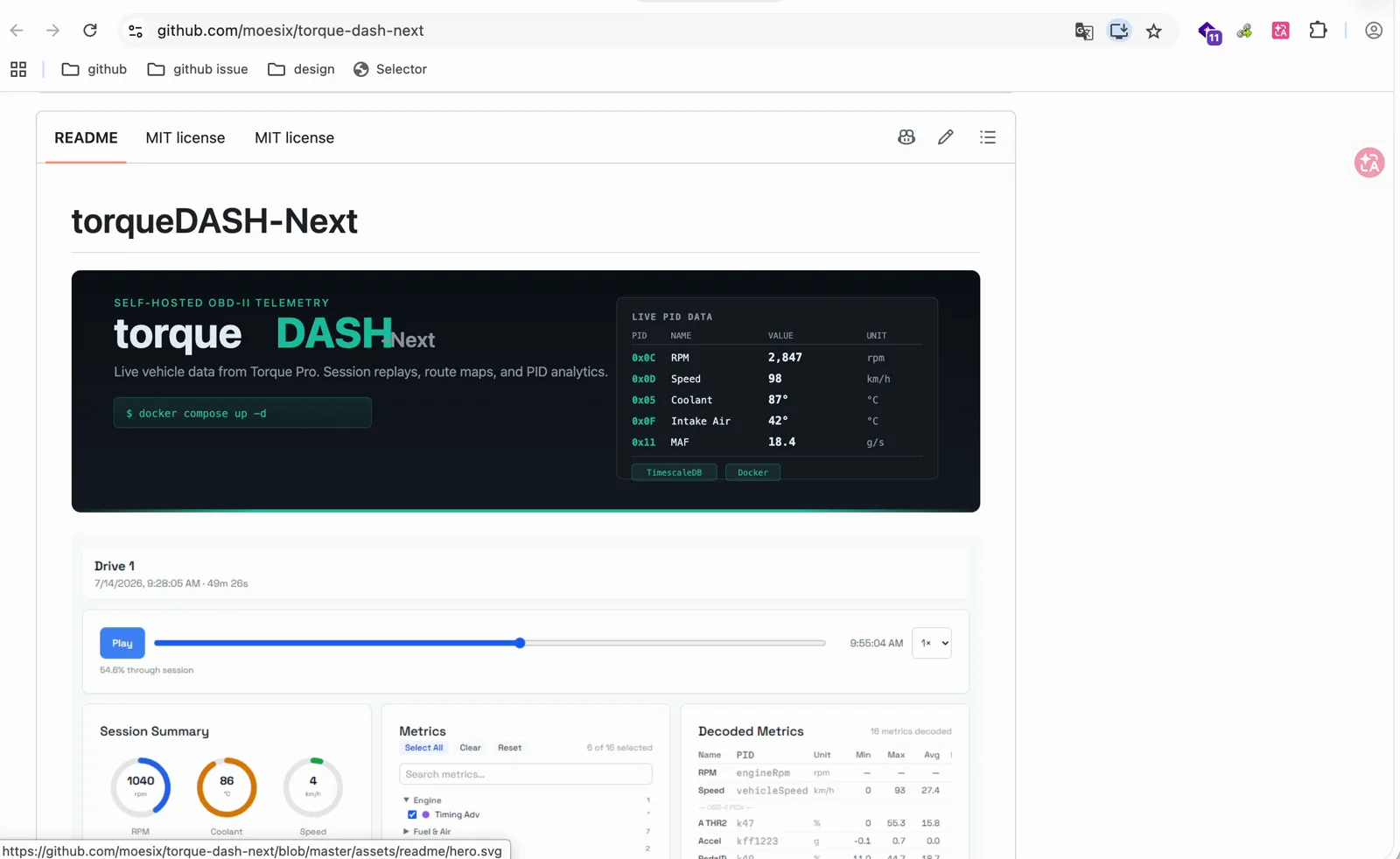Click the Accel kff1223 row
Image resolution: width=1400 pixels, height=859 pixels.
(x=824, y=842)
